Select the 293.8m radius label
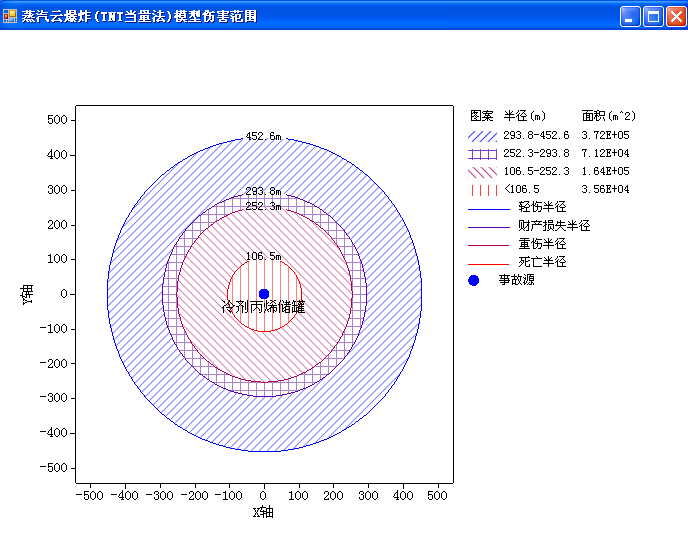Screen dimensions: 688x542 263,191
